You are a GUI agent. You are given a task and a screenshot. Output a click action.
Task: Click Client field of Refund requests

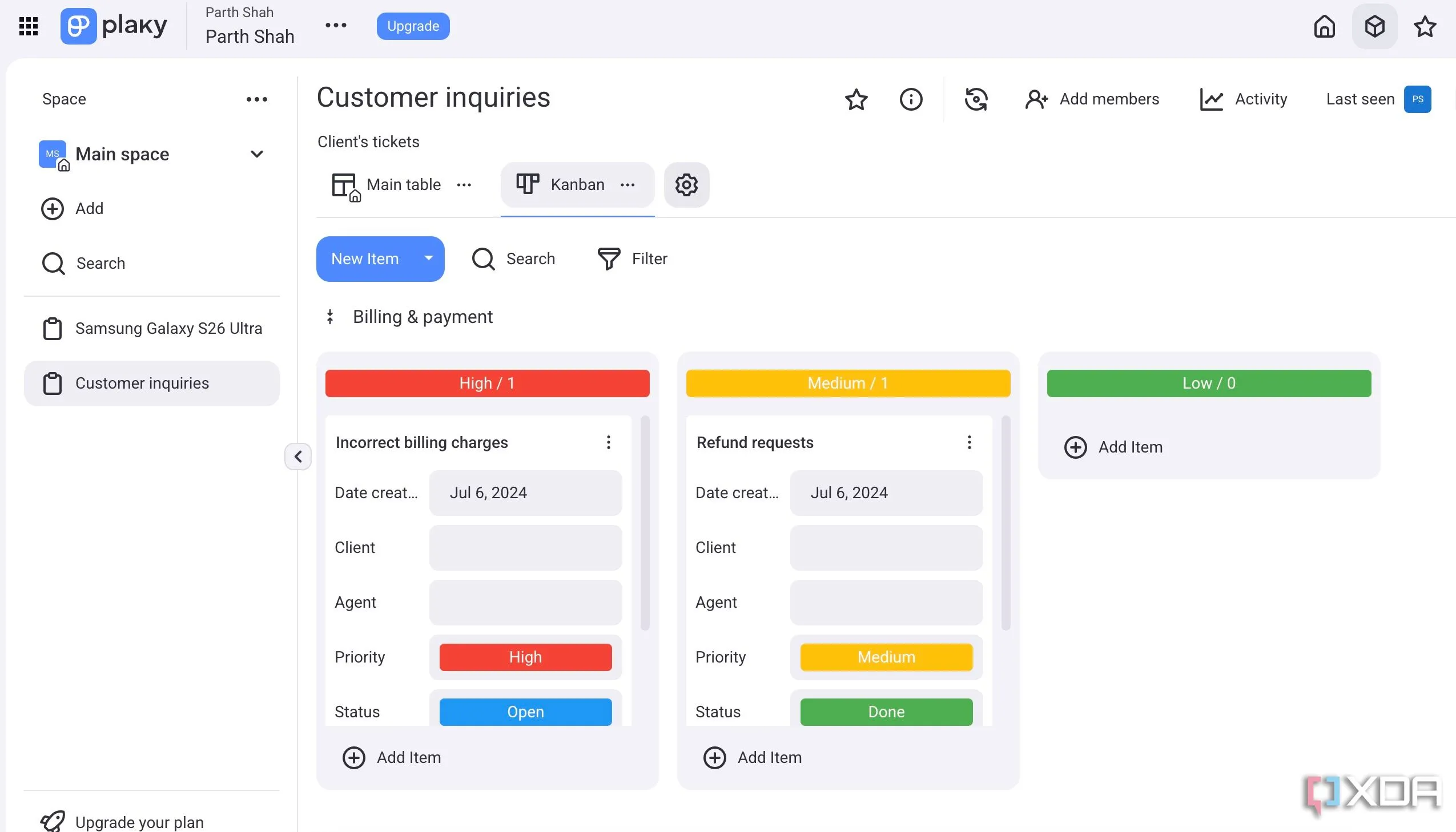click(886, 548)
